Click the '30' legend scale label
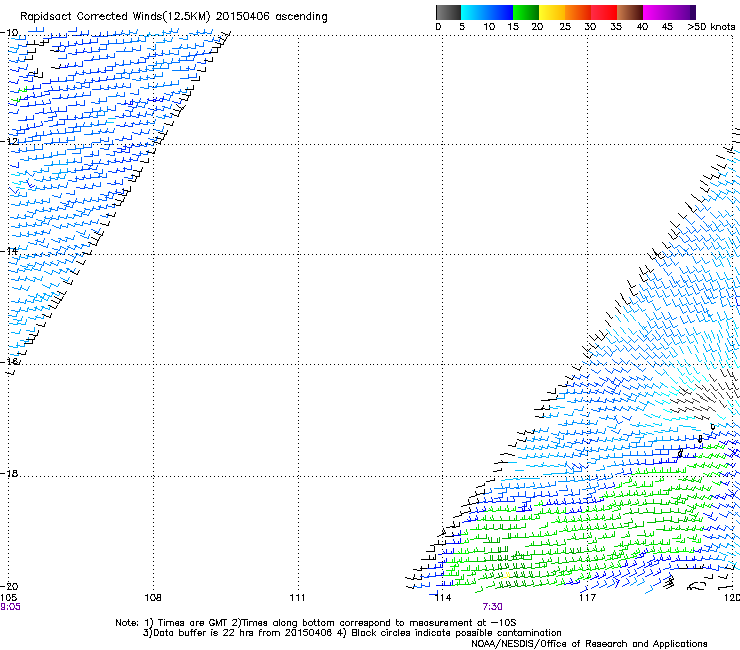740x650 pixels. pos(590,26)
